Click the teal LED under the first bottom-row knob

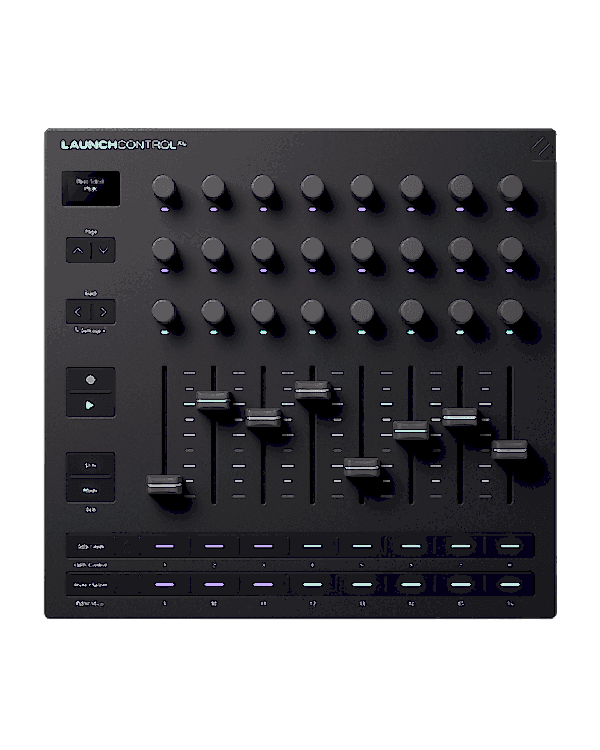click(164, 332)
